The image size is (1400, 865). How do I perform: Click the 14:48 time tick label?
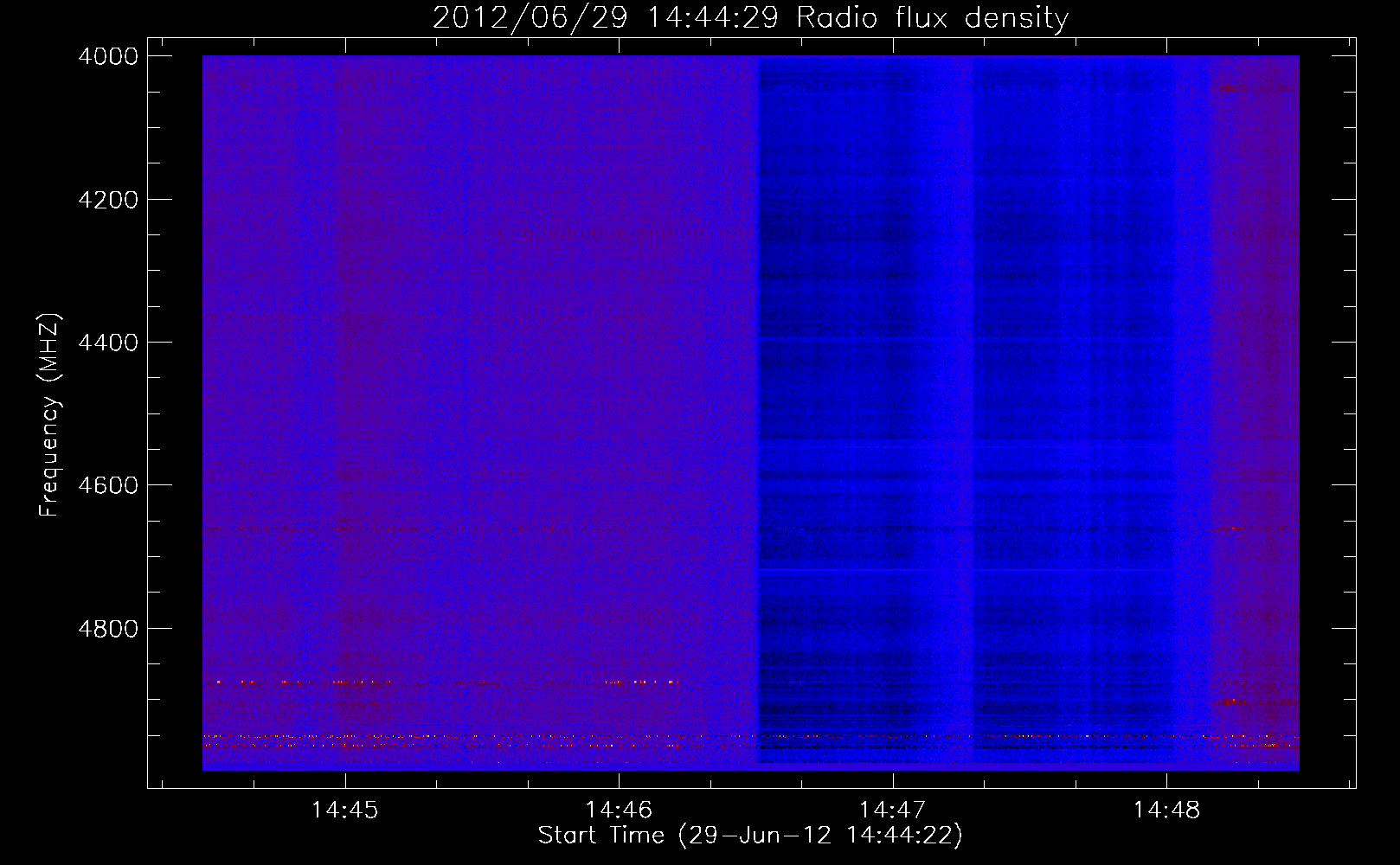point(1166,811)
